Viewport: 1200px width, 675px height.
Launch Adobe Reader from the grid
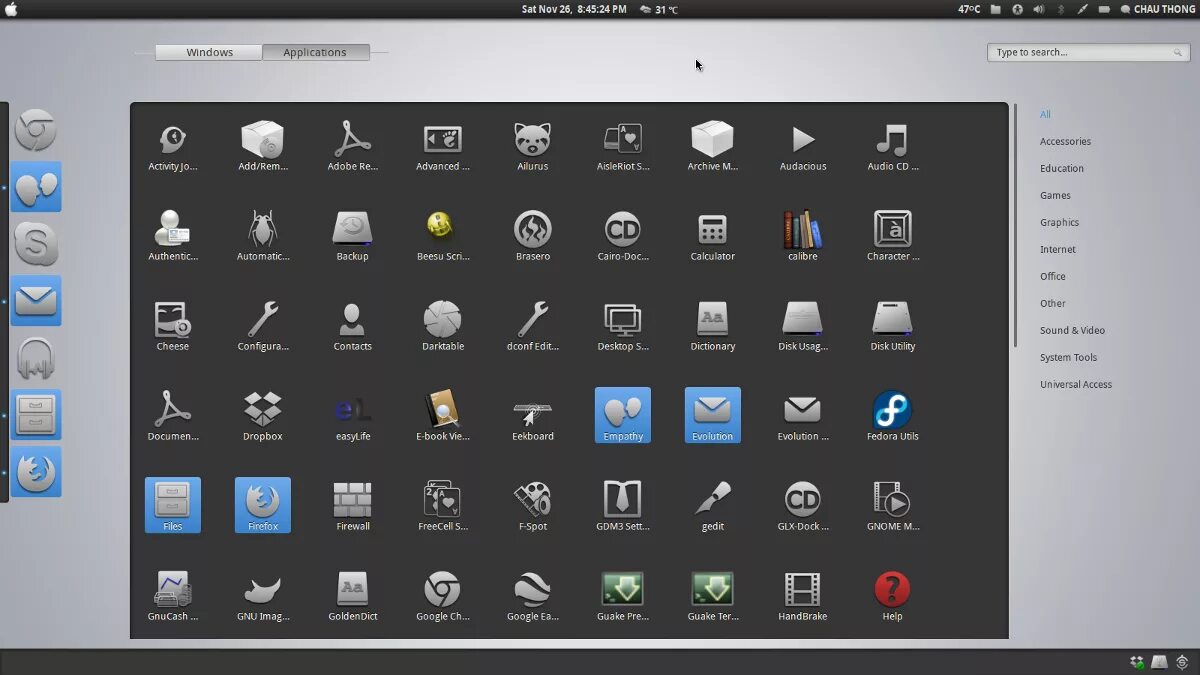[x=352, y=146]
